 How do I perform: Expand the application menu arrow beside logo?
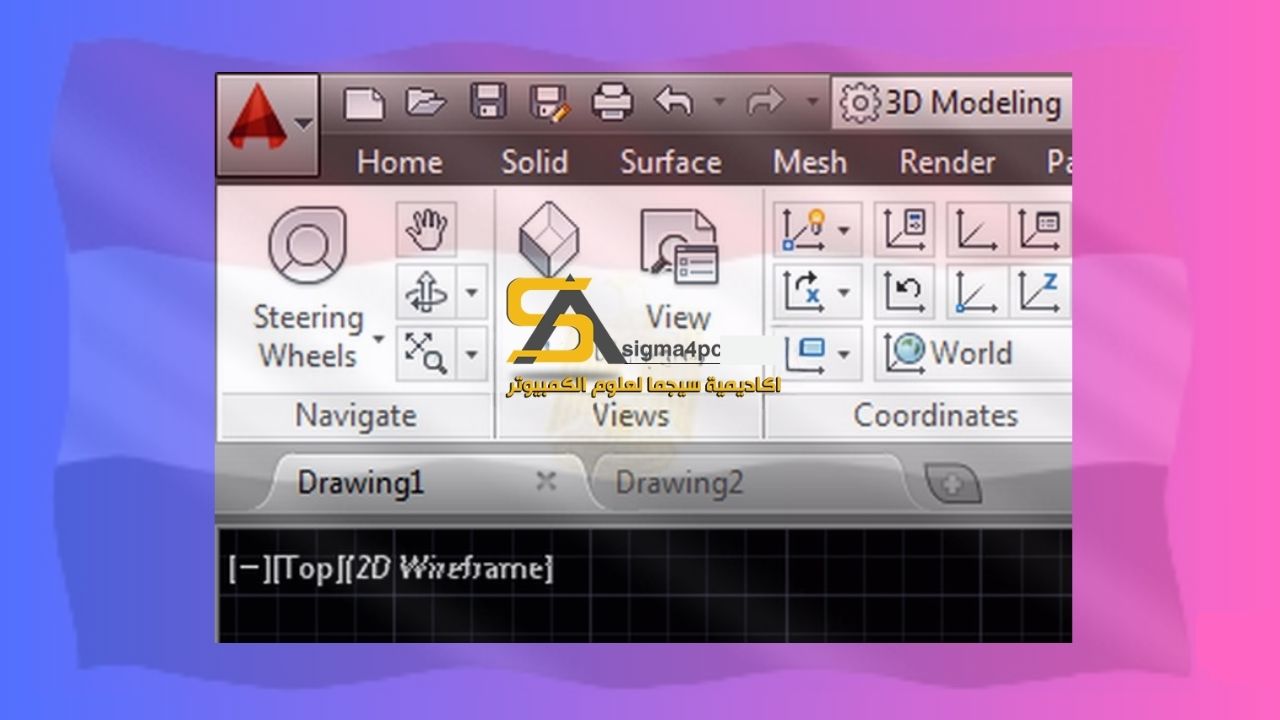pos(303,125)
